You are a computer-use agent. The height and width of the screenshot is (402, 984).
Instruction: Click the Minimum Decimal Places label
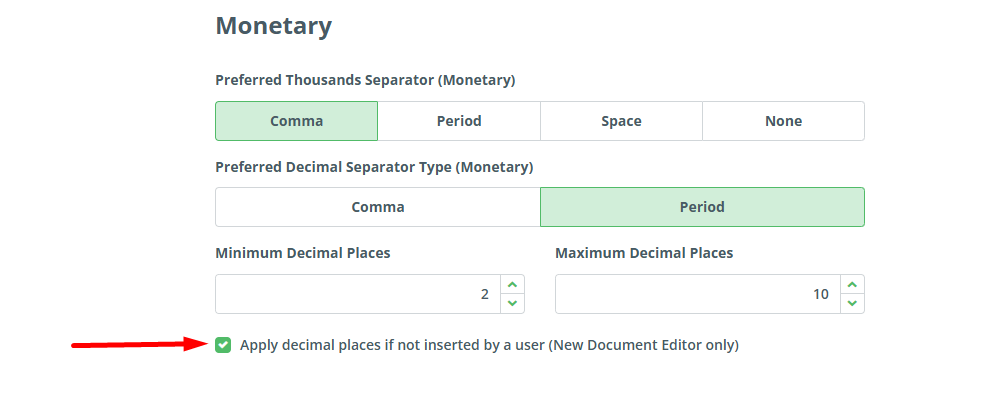tap(302, 252)
